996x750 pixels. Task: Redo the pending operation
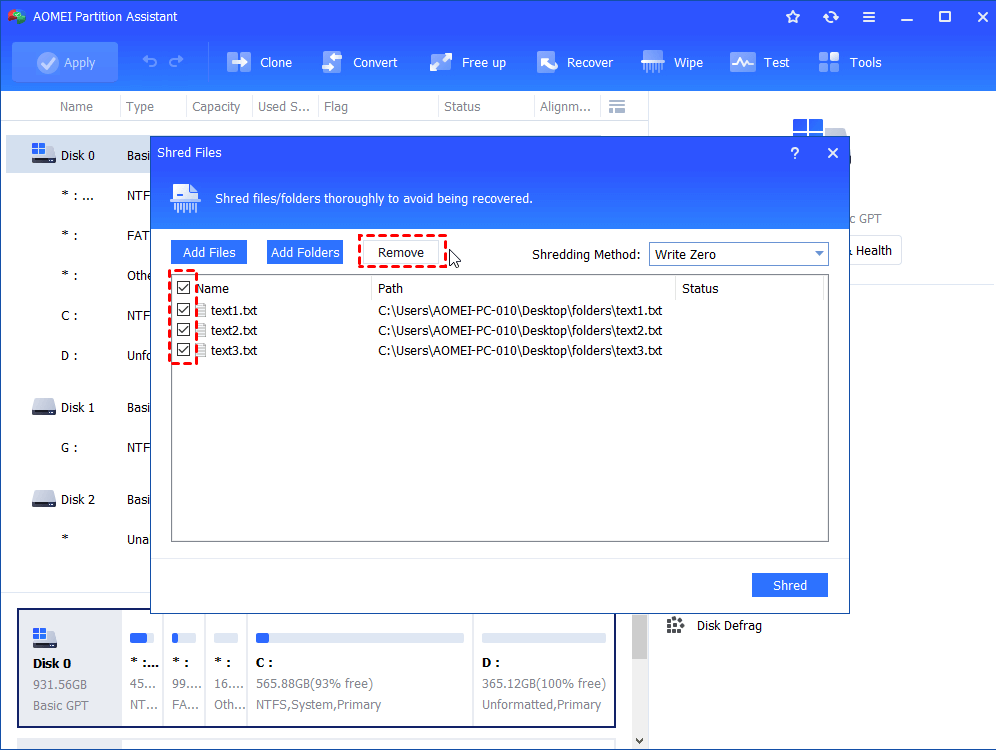tap(176, 62)
